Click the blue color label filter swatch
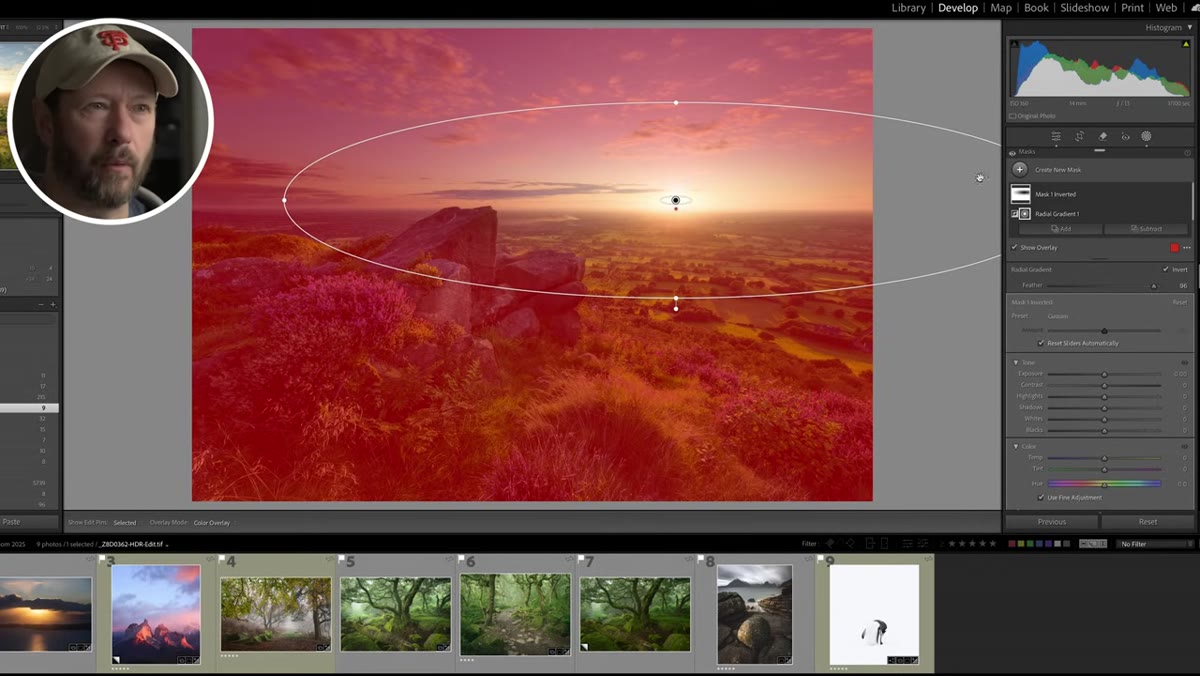 tap(1038, 544)
